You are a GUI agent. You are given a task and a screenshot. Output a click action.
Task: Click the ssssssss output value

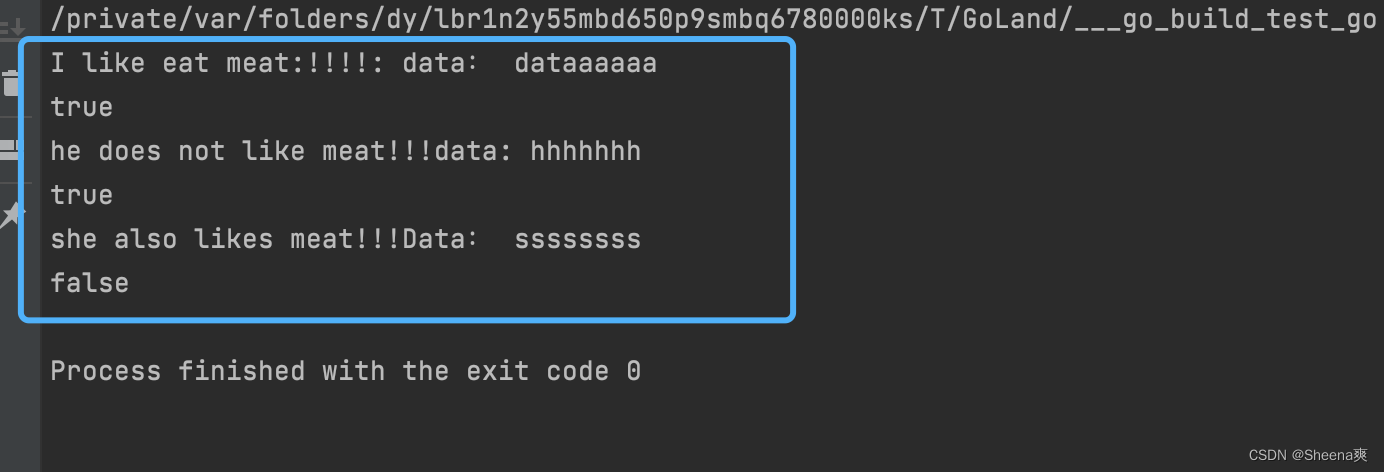577,239
